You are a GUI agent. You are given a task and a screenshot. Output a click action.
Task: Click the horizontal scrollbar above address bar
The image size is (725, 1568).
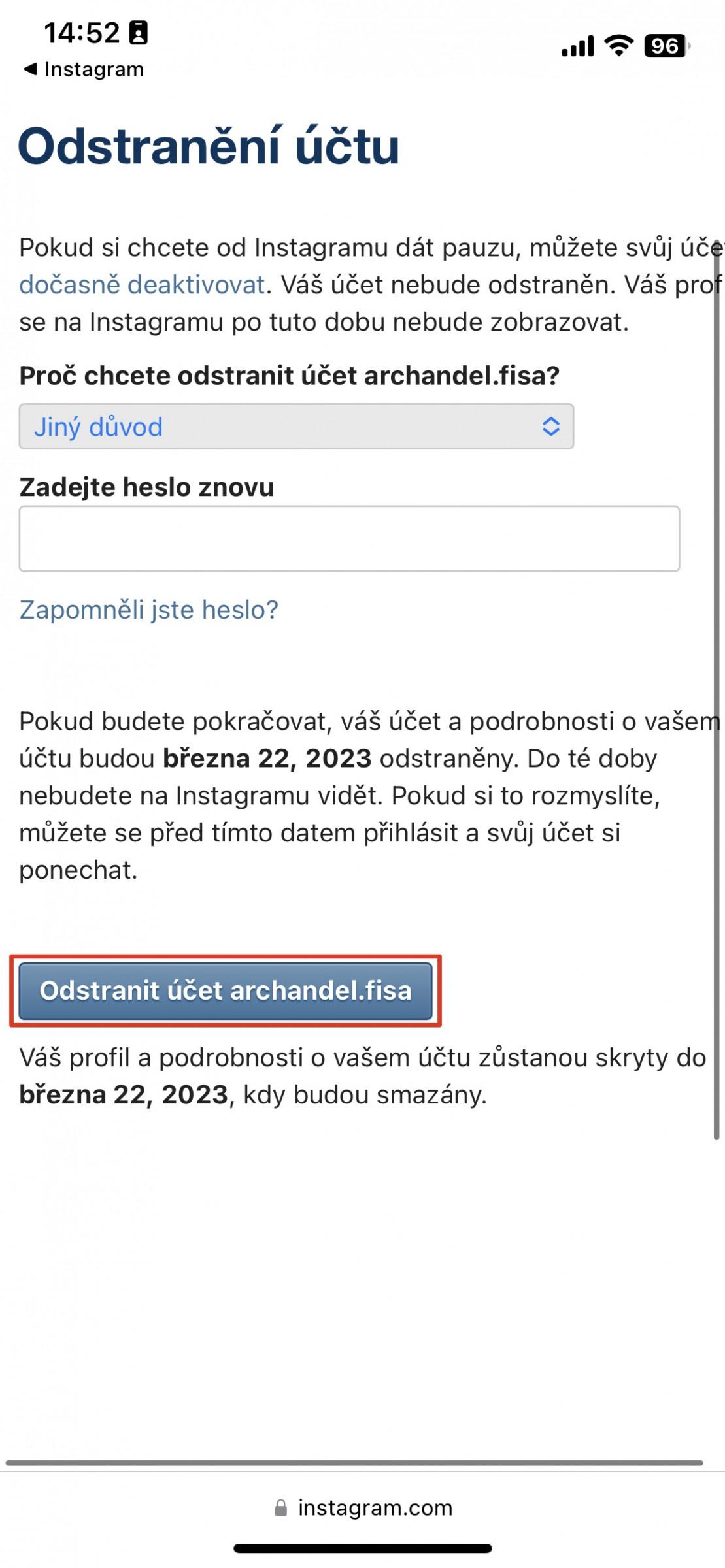tap(354, 1463)
